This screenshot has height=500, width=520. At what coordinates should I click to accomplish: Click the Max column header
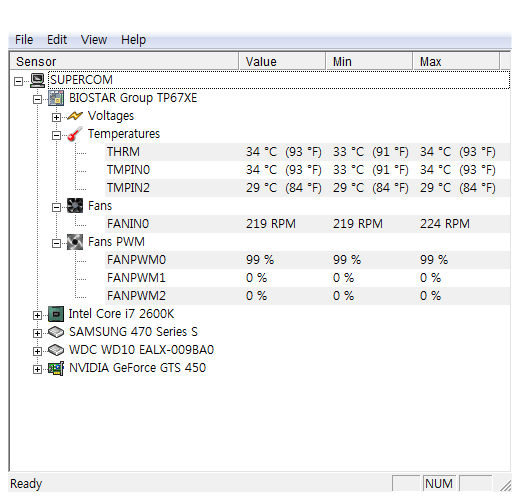click(x=456, y=61)
